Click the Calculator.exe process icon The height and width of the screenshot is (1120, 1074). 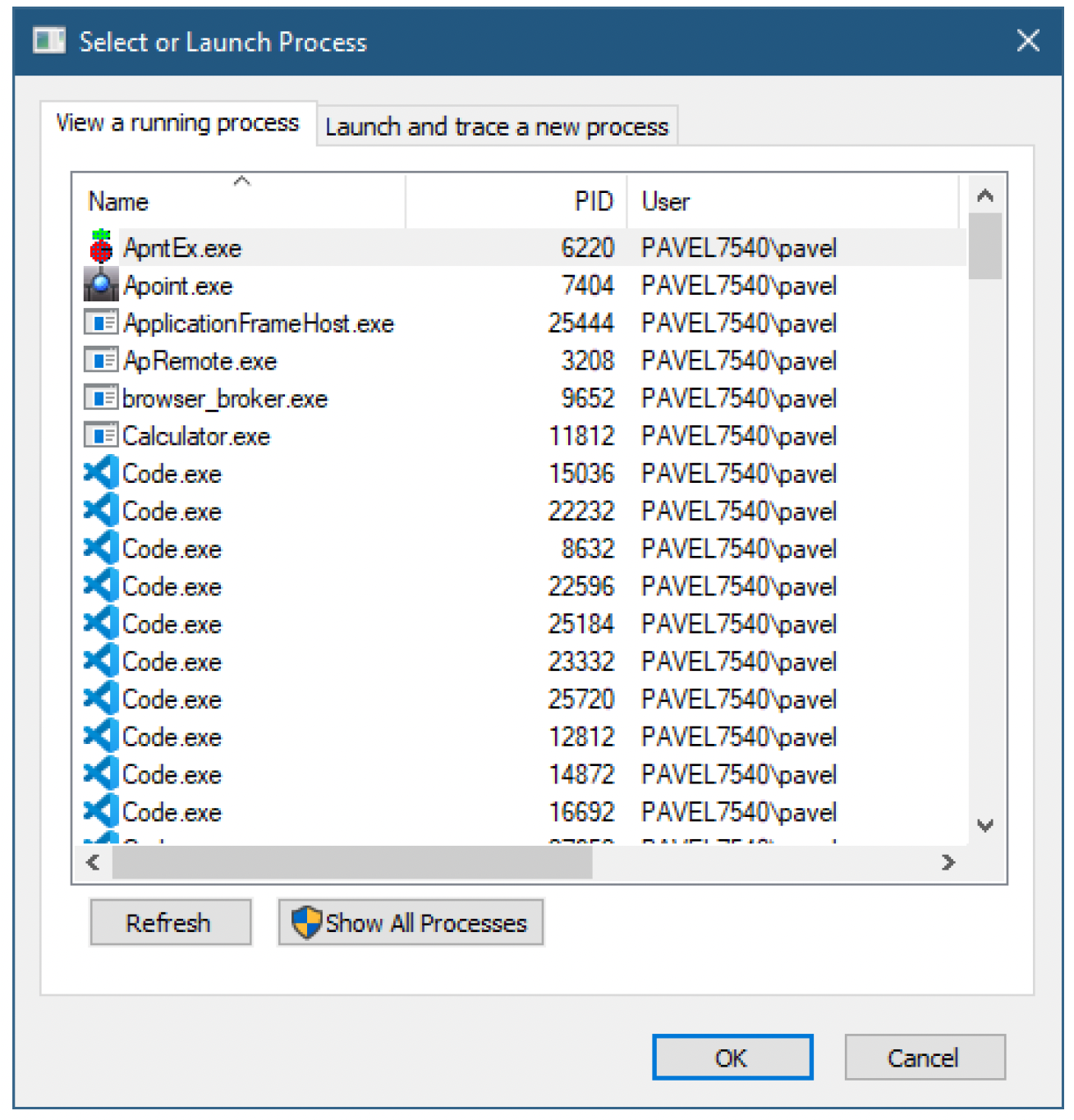101,435
